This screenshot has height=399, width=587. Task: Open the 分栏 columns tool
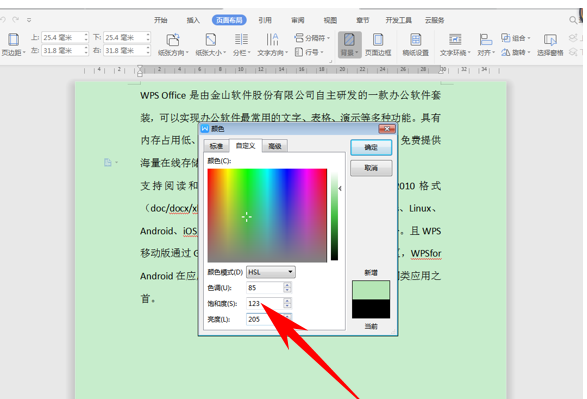pos(241,44)
